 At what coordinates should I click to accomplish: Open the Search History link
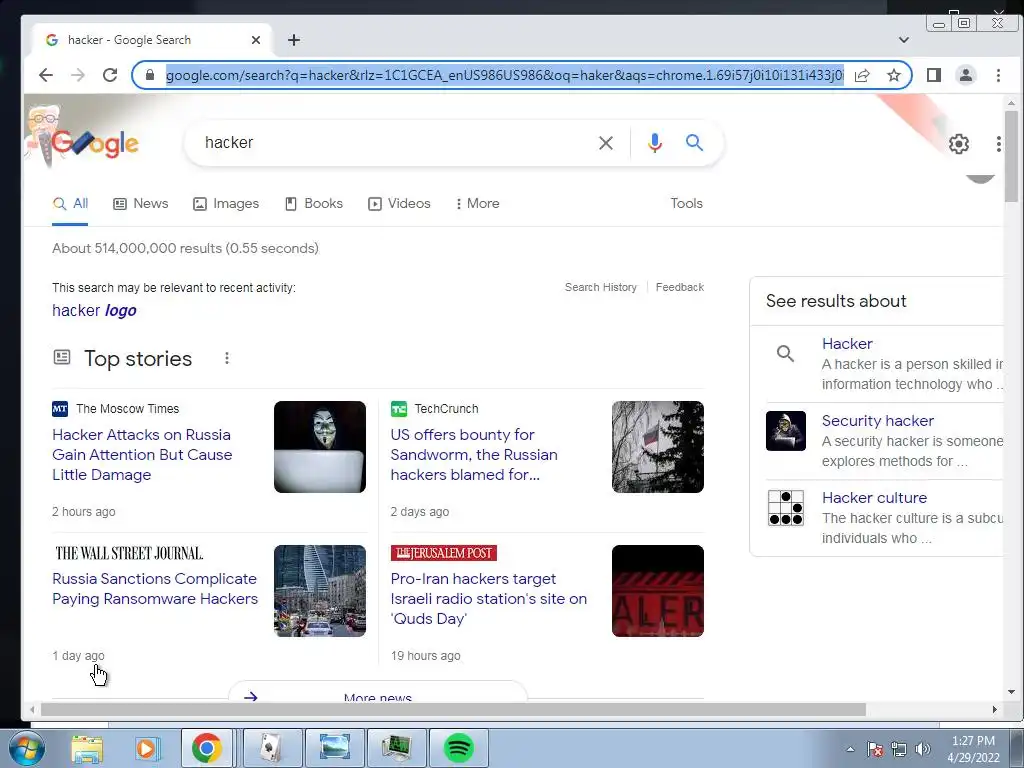[x=600, y=287]
